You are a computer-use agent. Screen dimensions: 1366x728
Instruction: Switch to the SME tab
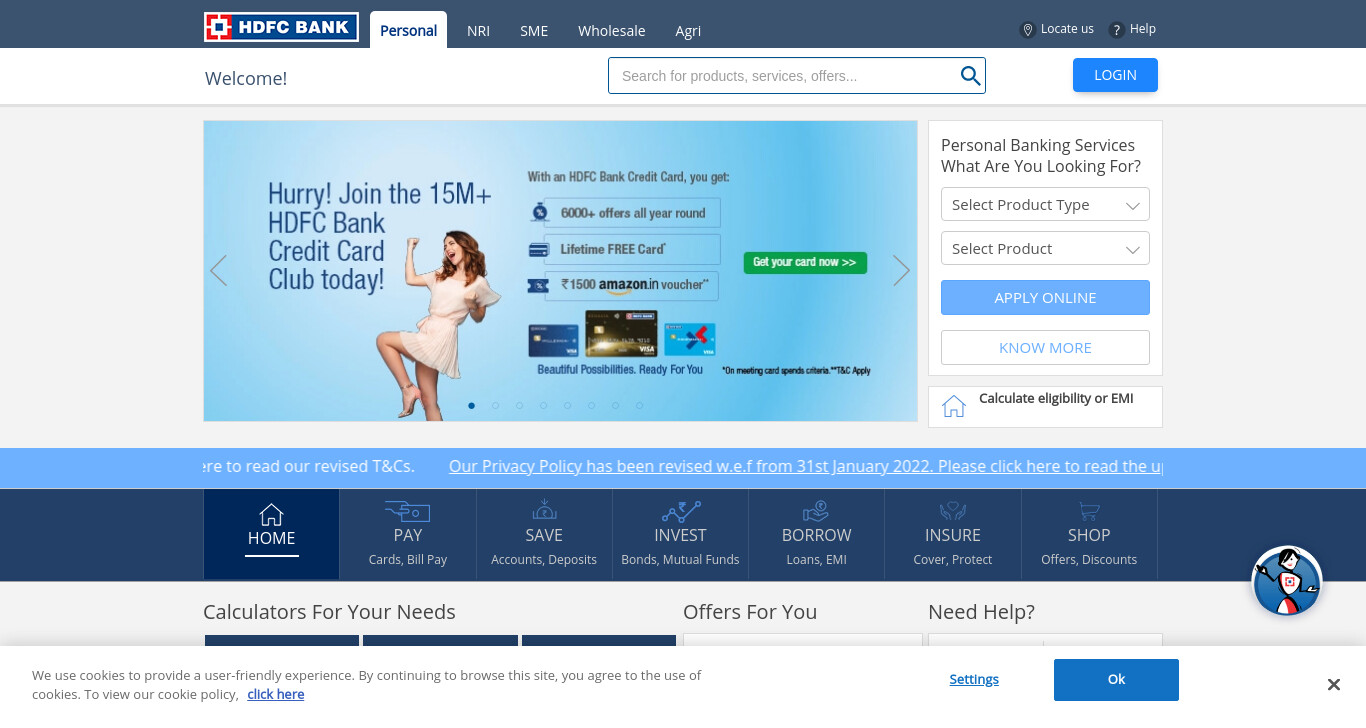click(x=534, y=31)
